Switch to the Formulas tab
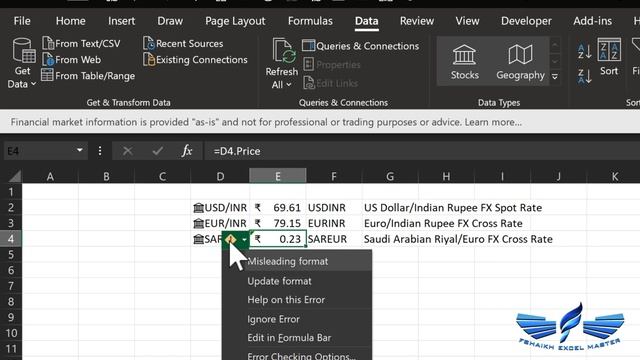 click(x=310, y=21)
